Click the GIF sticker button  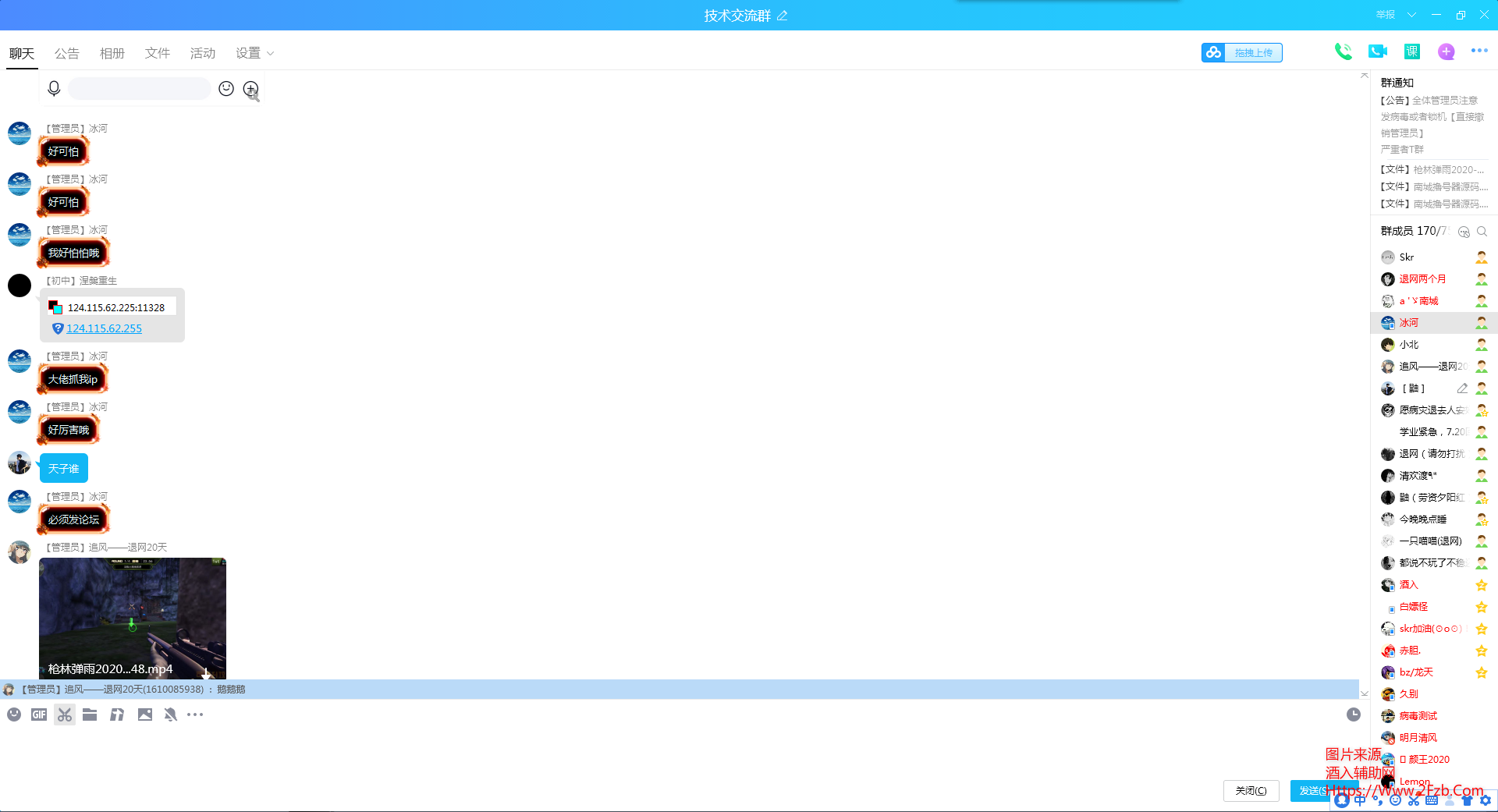(39, 714)
